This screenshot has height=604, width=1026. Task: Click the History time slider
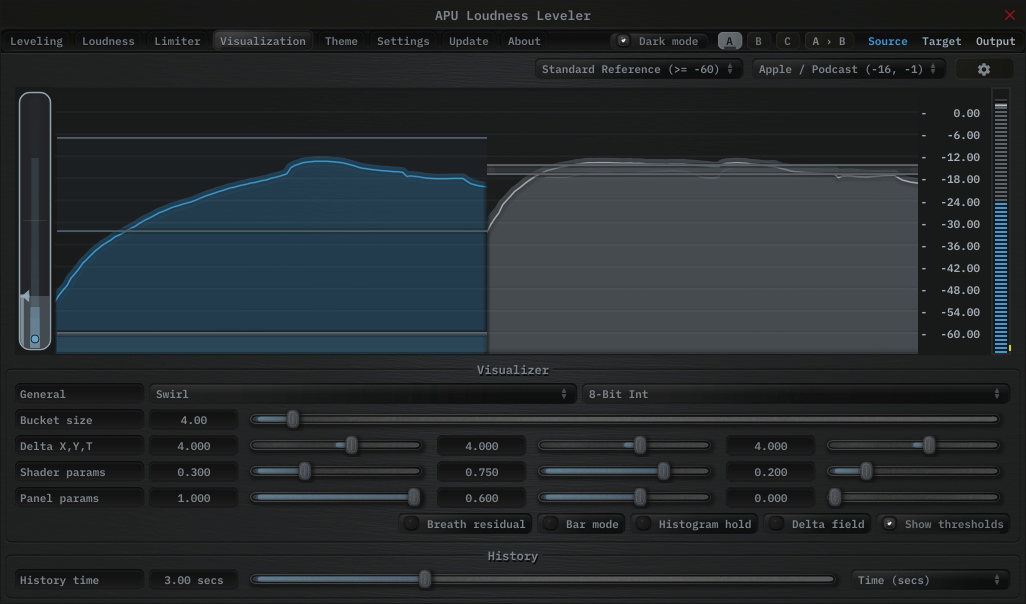point(541,580)
